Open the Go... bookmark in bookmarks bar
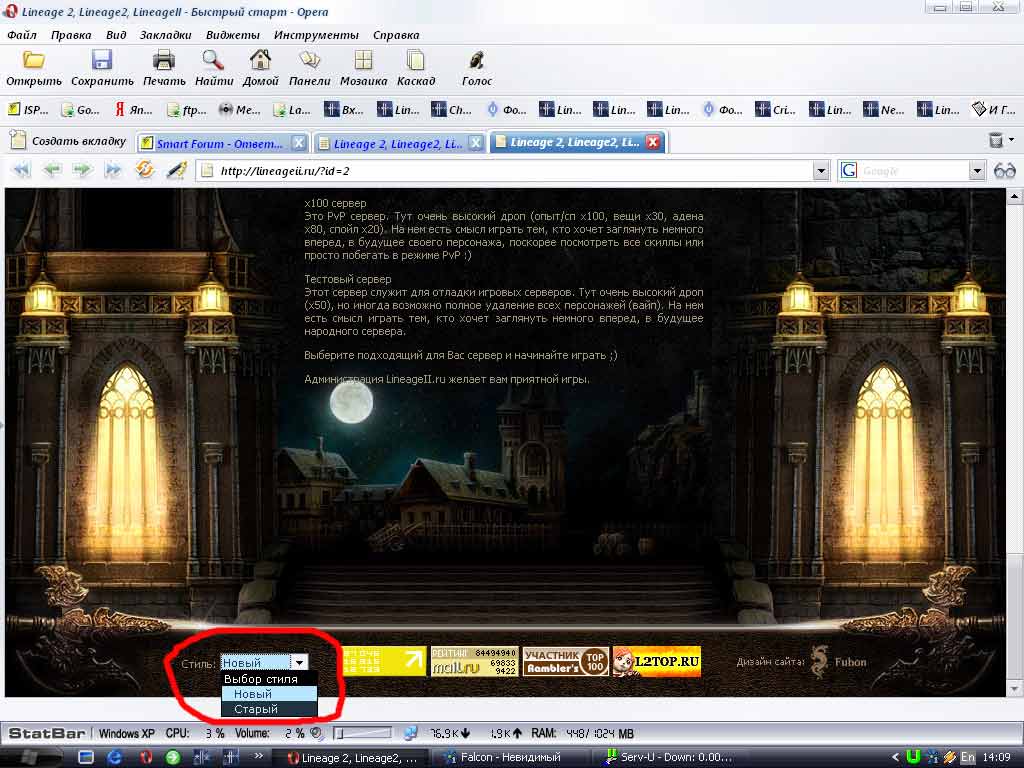This screenshot has height=768, width=1024. coord(80,110)
